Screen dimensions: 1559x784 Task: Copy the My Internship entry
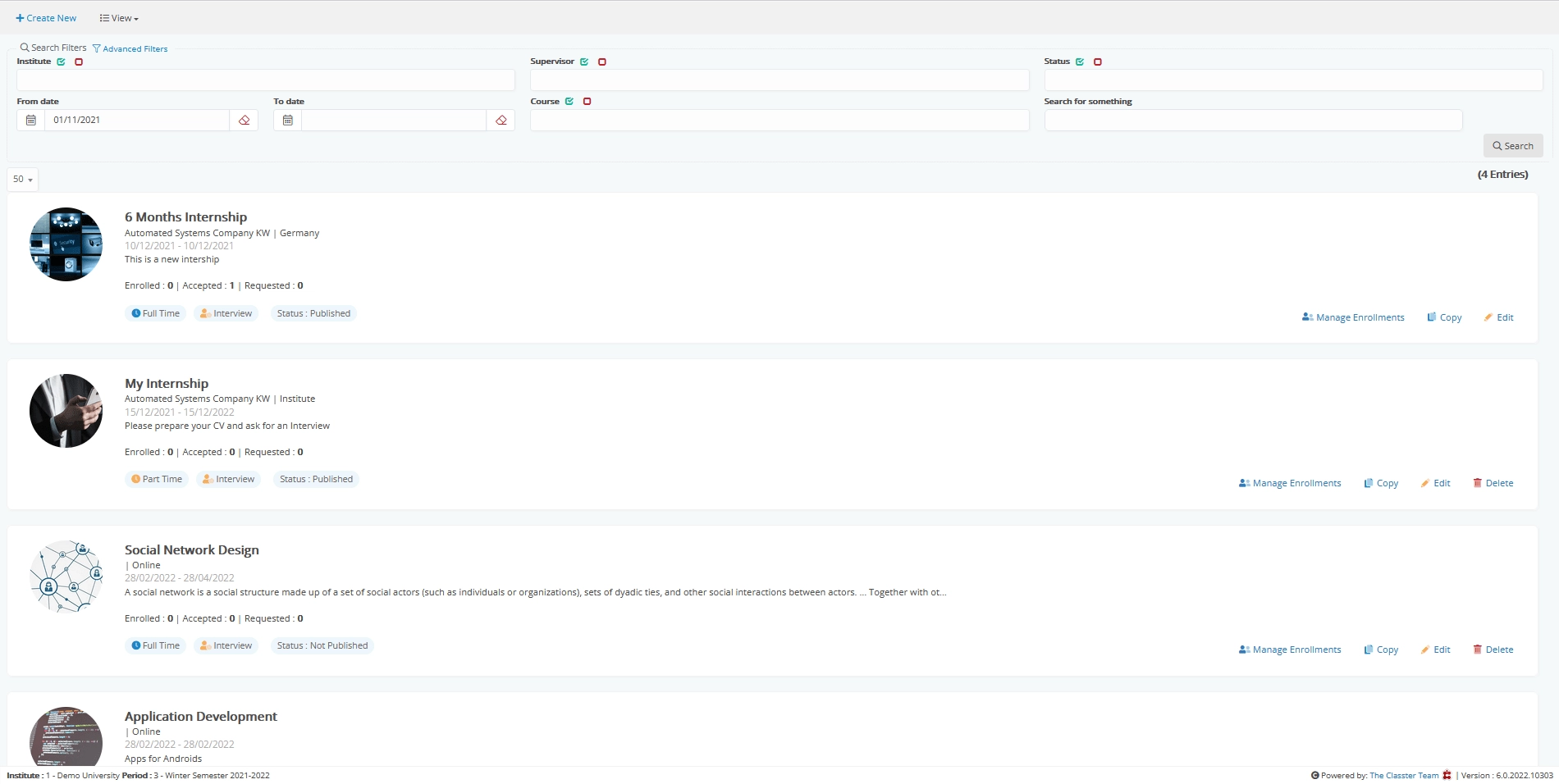point(1381,483)
